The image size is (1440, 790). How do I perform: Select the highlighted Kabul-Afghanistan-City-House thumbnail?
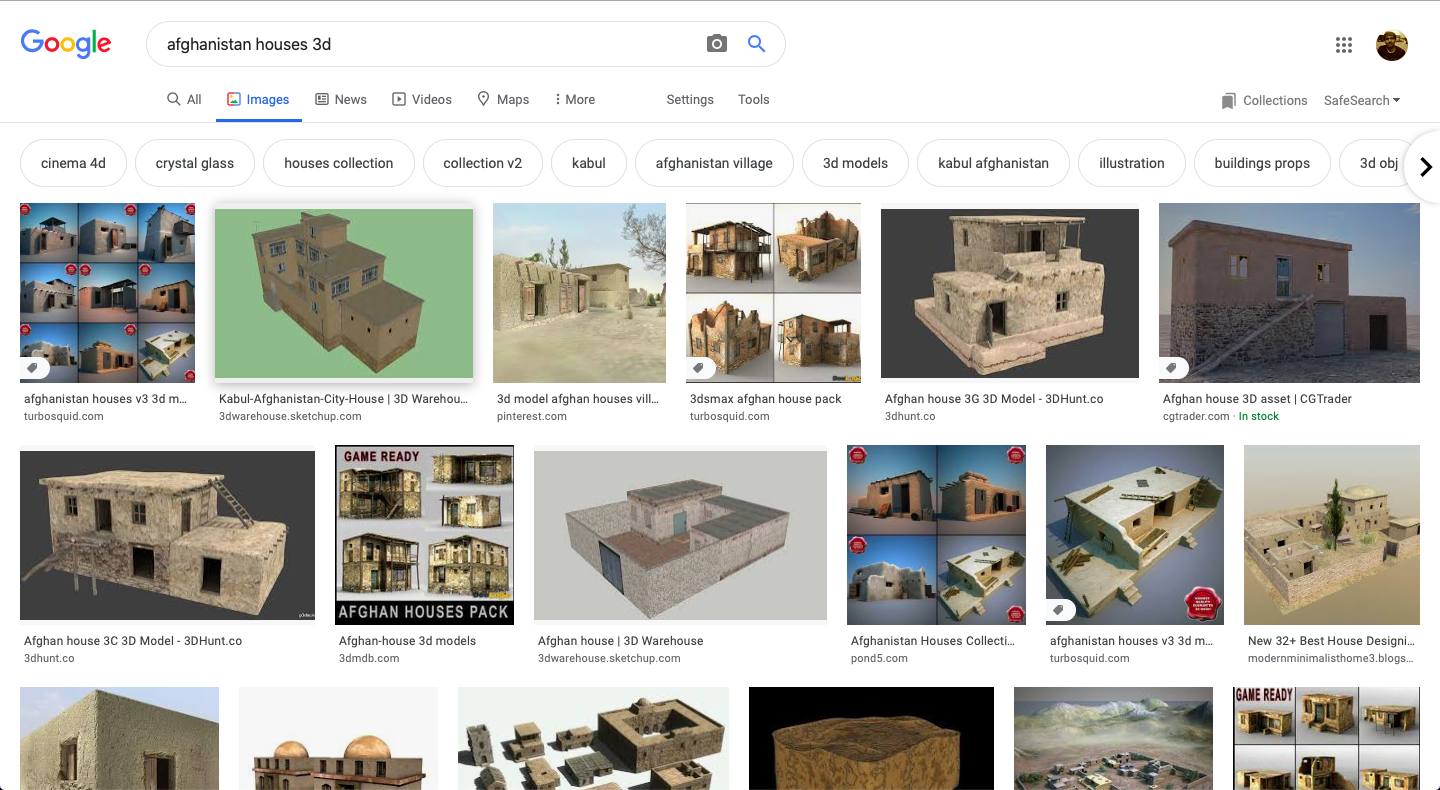point(344,292)
